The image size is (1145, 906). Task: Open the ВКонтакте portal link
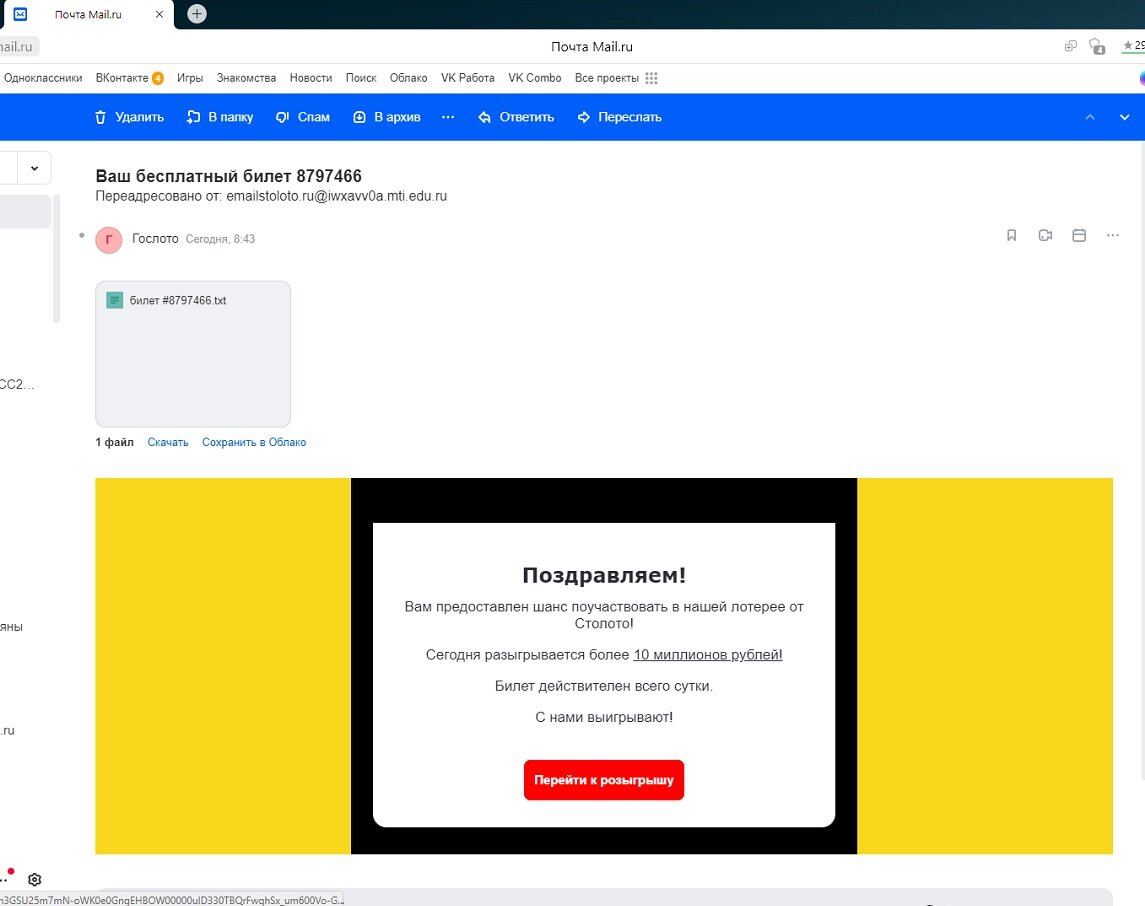pyautogui.click(x=122, y=78)
